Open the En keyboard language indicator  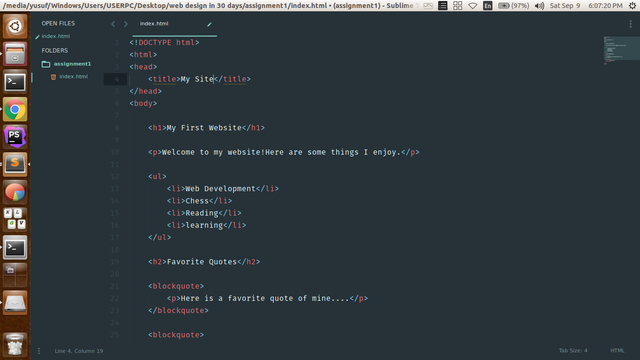tap(487, 6)
